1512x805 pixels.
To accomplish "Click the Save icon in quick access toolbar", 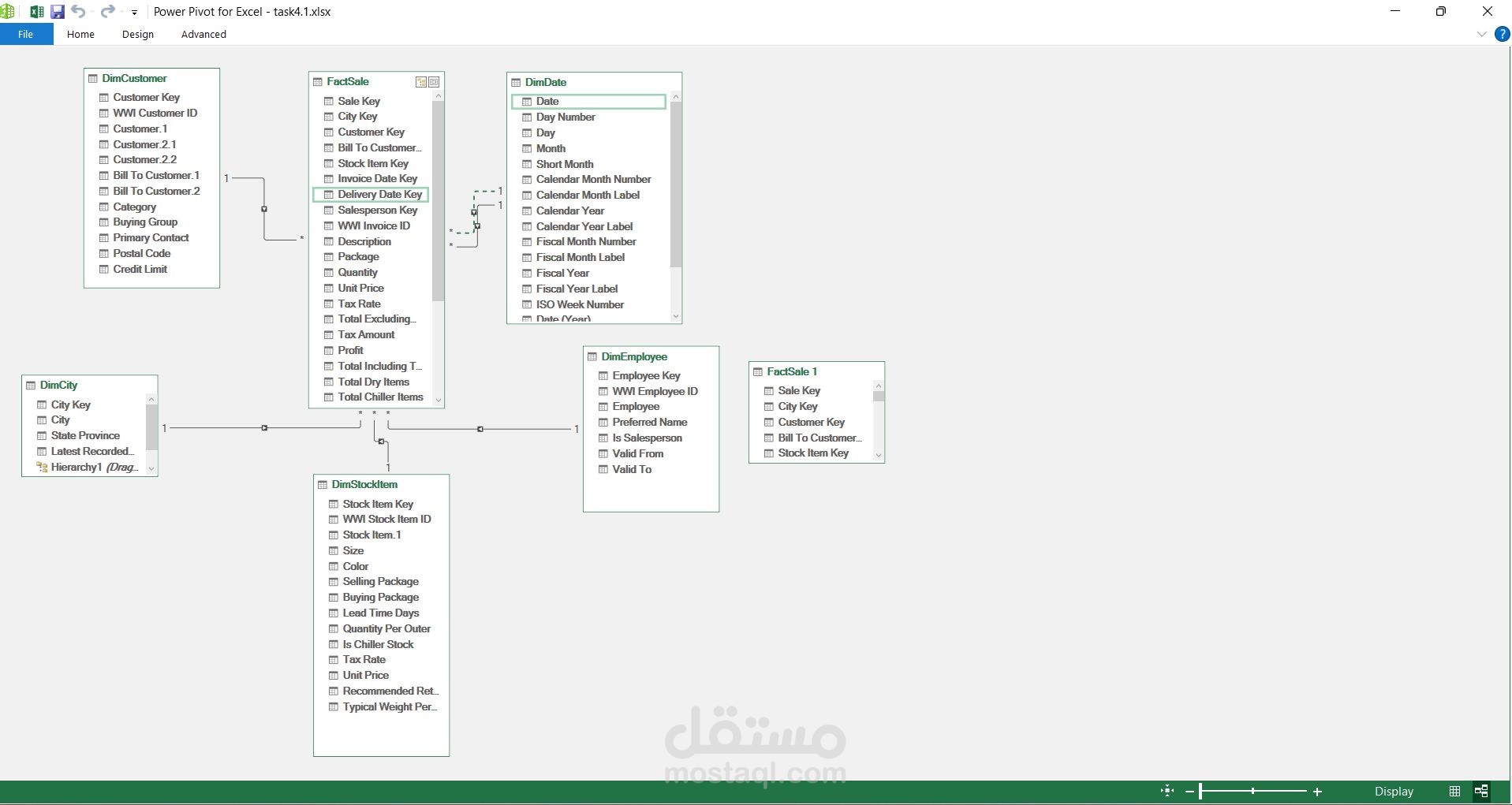I will click(57, 12).
